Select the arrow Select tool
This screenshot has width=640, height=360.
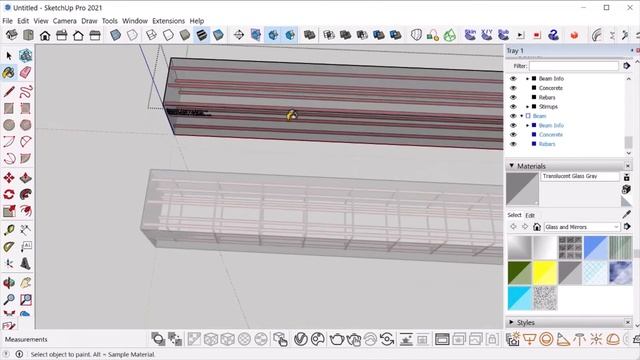[x=9, y=56]
